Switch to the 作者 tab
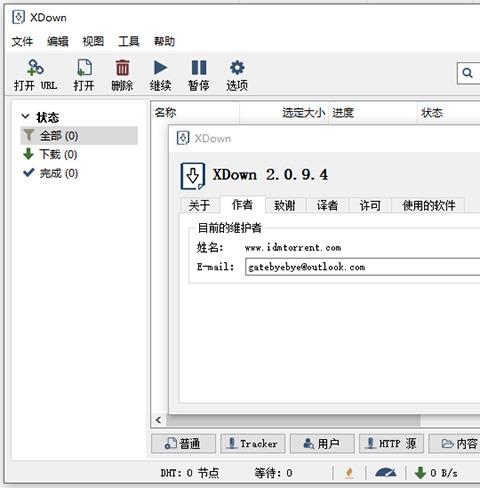Viewport: 480px width, 488px height. pos(242,204)
